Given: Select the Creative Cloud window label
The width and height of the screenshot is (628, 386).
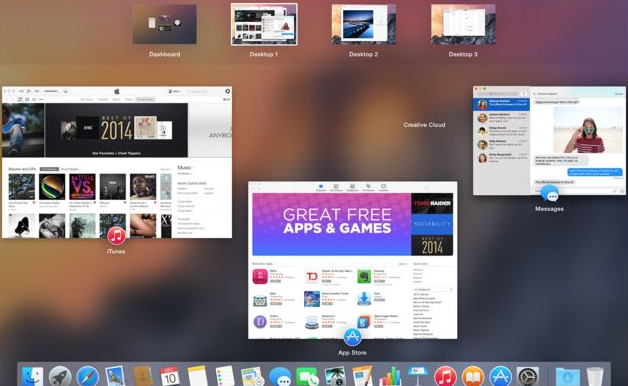Looking at the screenshot, I should tap(424, 125).
